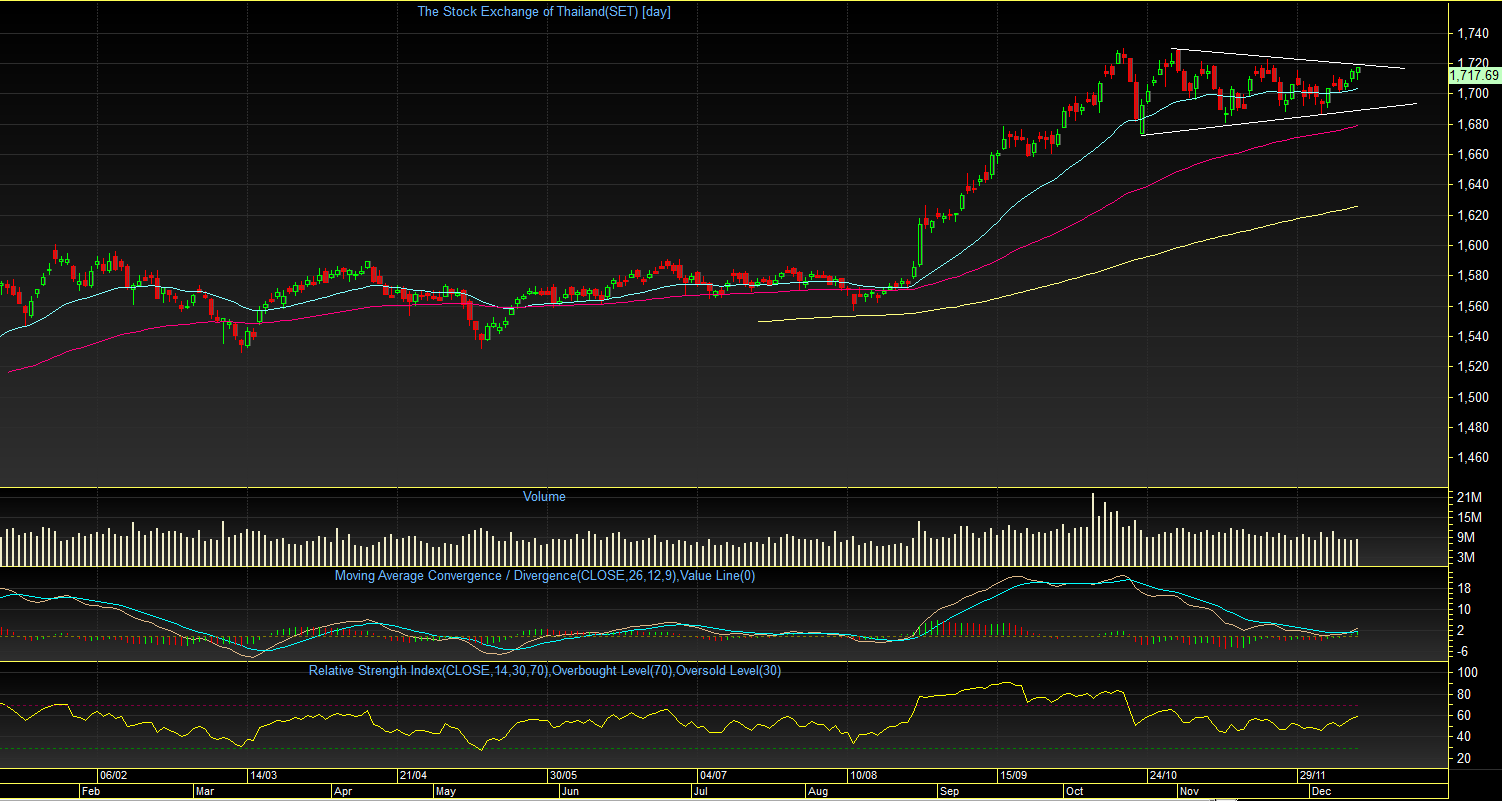The width and height of the screenshot is (1502, 801).
Task: Click the May month label
Action: point(446,791)
